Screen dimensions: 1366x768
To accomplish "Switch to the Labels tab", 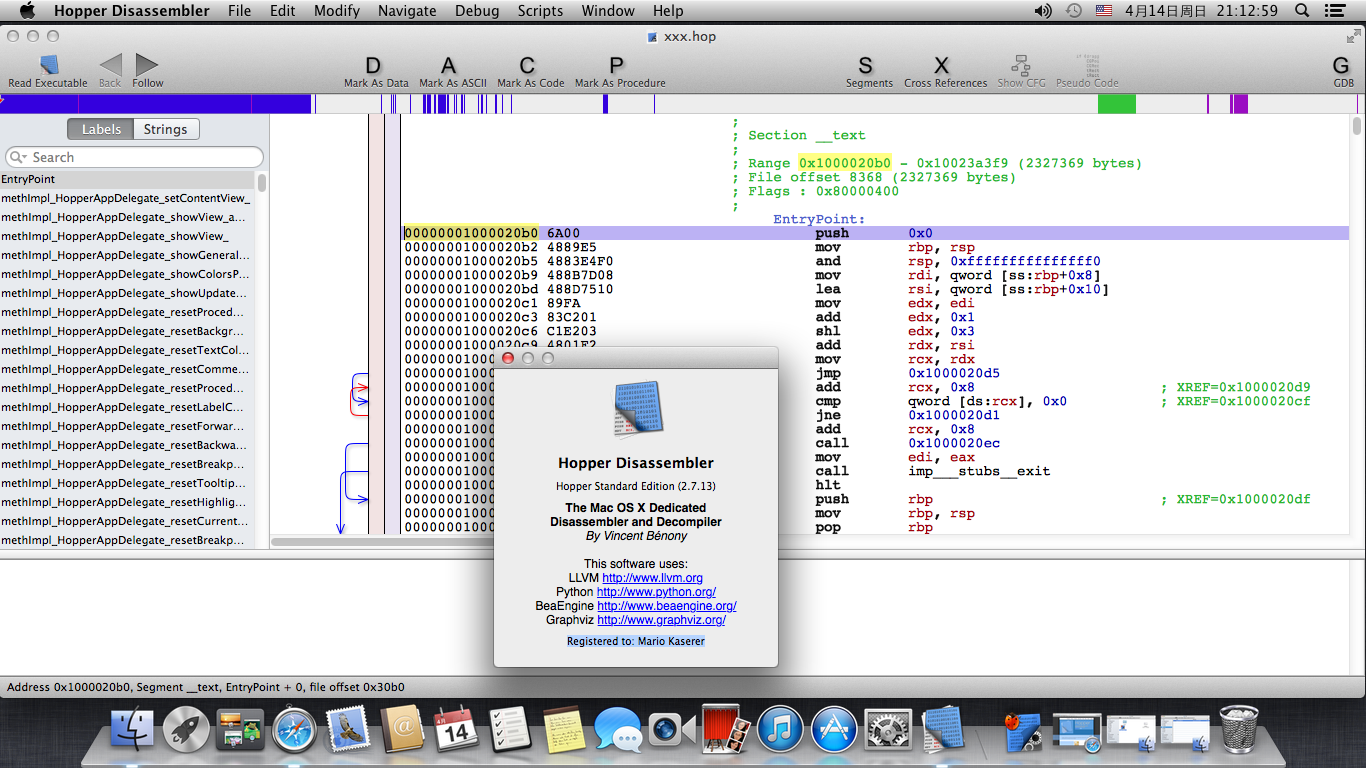I will (x=101, y=129).
